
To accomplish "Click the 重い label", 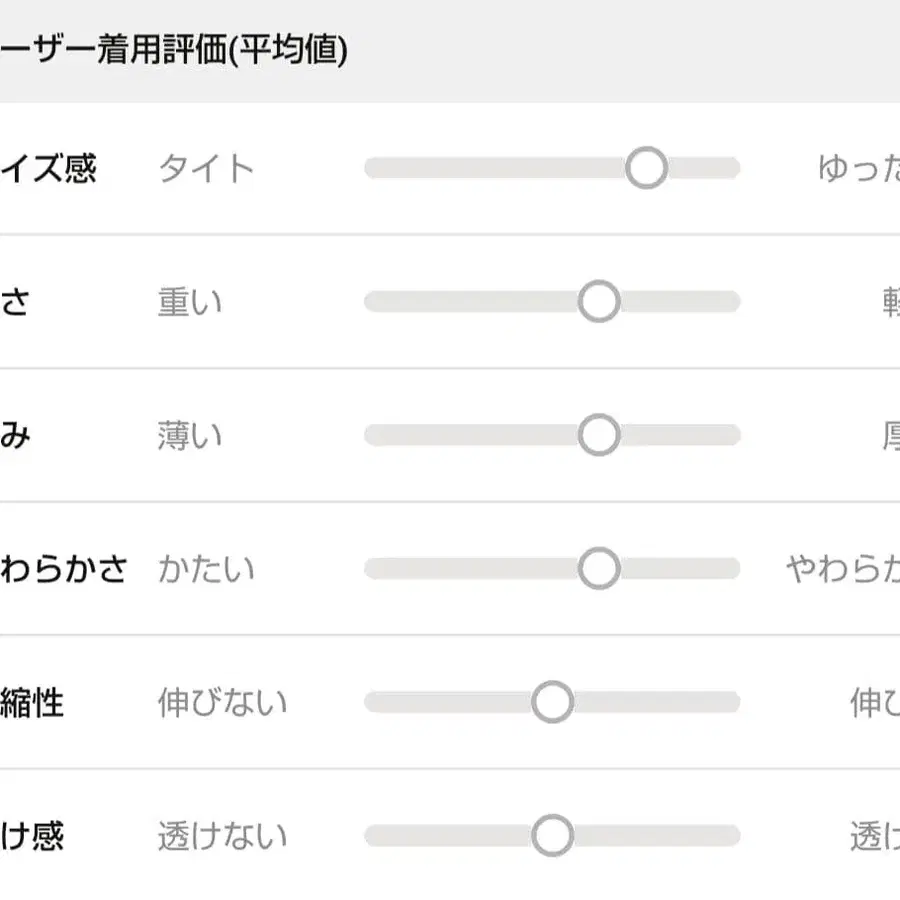I will pos(190,302).
